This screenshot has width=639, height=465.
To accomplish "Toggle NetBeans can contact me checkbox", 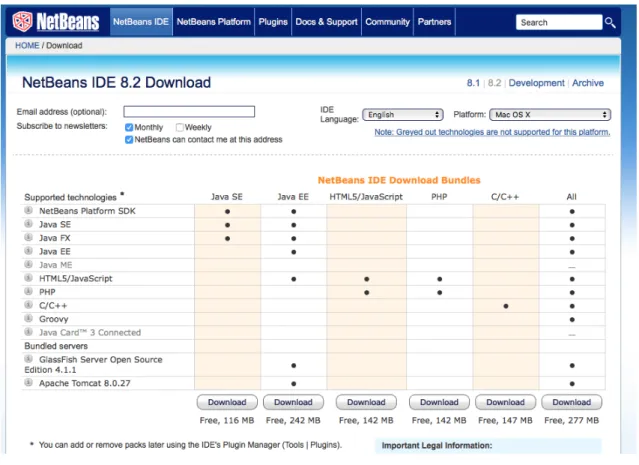I will coord(129,140).
